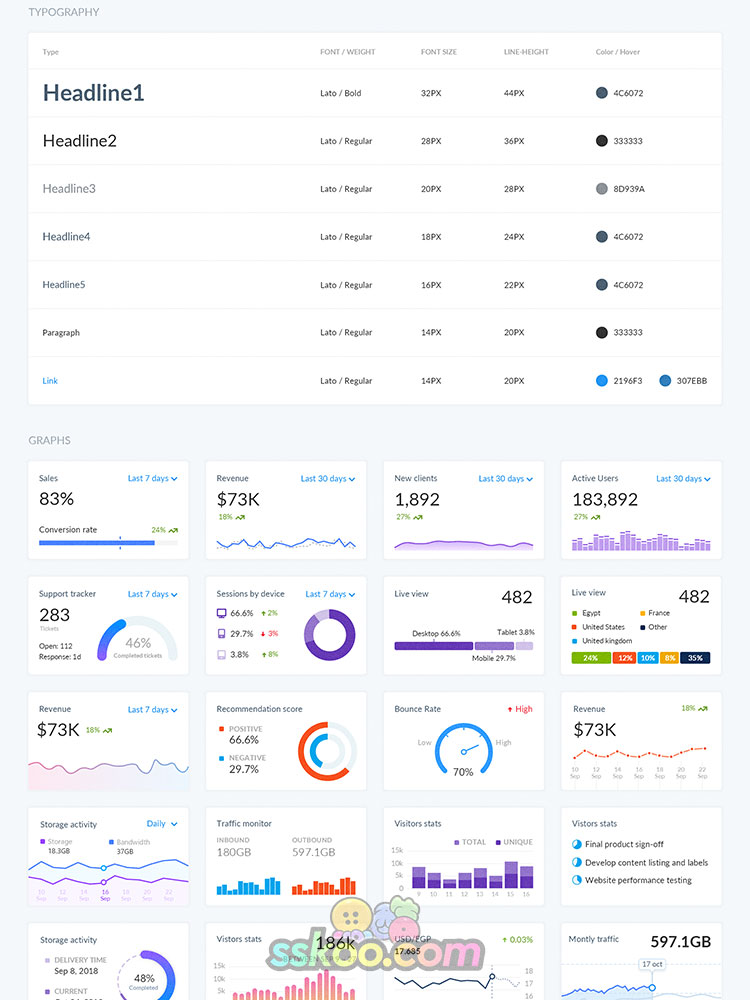Click the 597.1GB outbound traffic value
This screenshot has width=750, height=1000.
coord(314,852)
